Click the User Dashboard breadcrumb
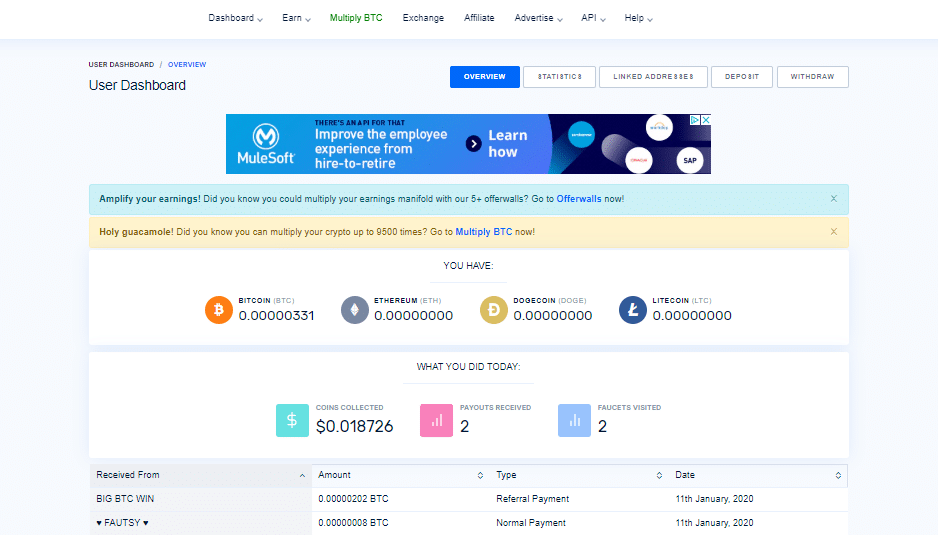 [121, 65]
